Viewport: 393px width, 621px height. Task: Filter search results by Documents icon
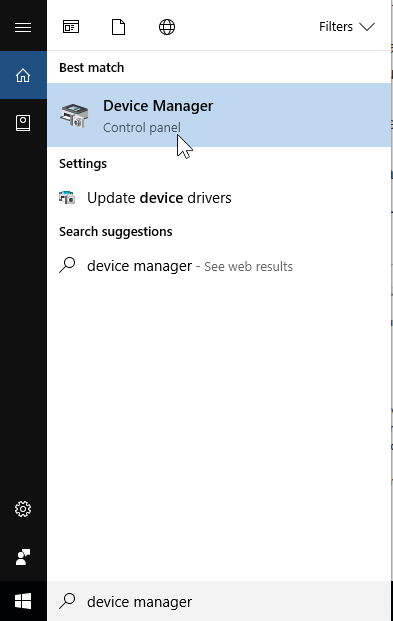tap(118, 27)
